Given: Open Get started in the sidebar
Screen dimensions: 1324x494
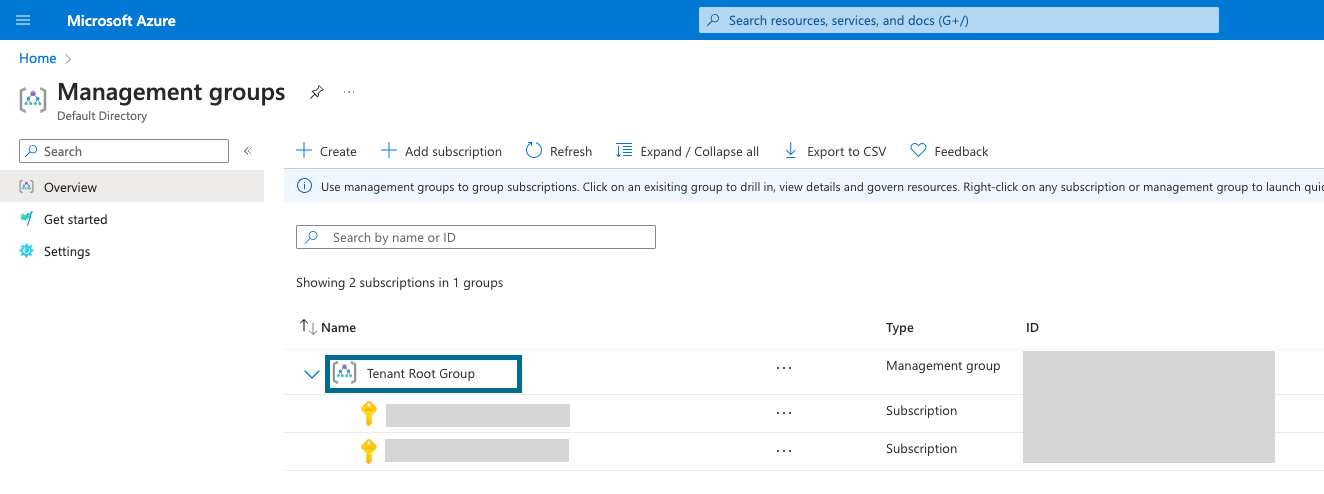Looking at the screenshot, I should [x=75, y=219].
